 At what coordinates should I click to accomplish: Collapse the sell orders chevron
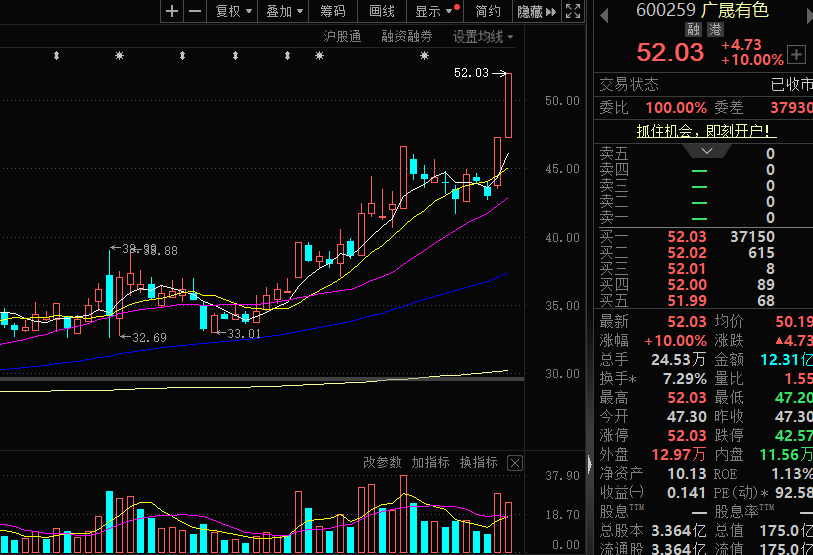click(708, 150)
